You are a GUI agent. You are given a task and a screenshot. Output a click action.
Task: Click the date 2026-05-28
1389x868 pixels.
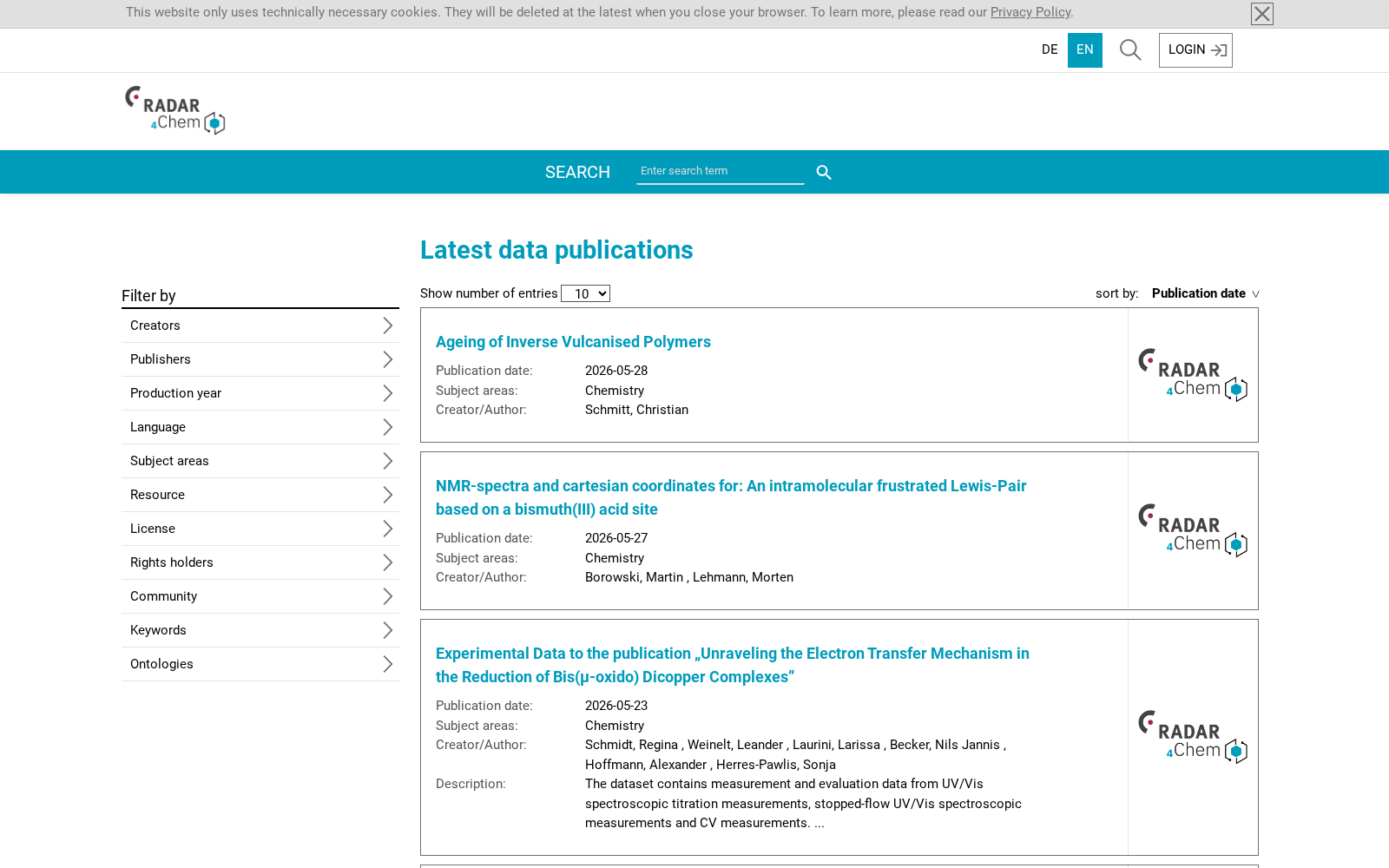click(x=616, y=371)
